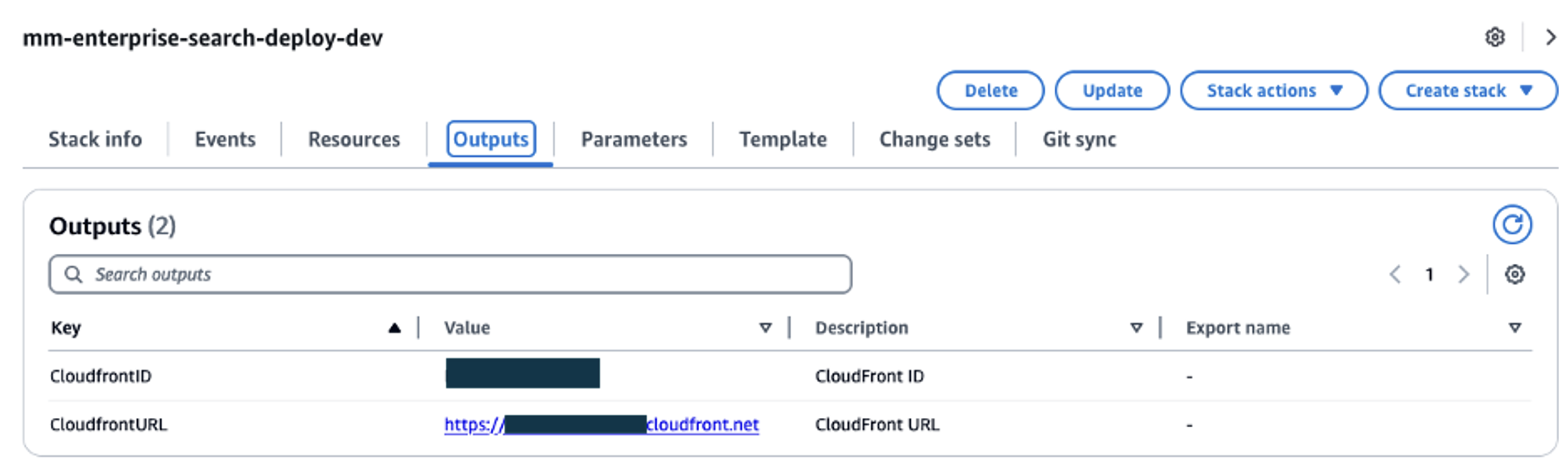Image resolution: width=1568 pixels, height=476 pixels.
Task: Click the Export name column header
Action: (x=1238, y=329)
